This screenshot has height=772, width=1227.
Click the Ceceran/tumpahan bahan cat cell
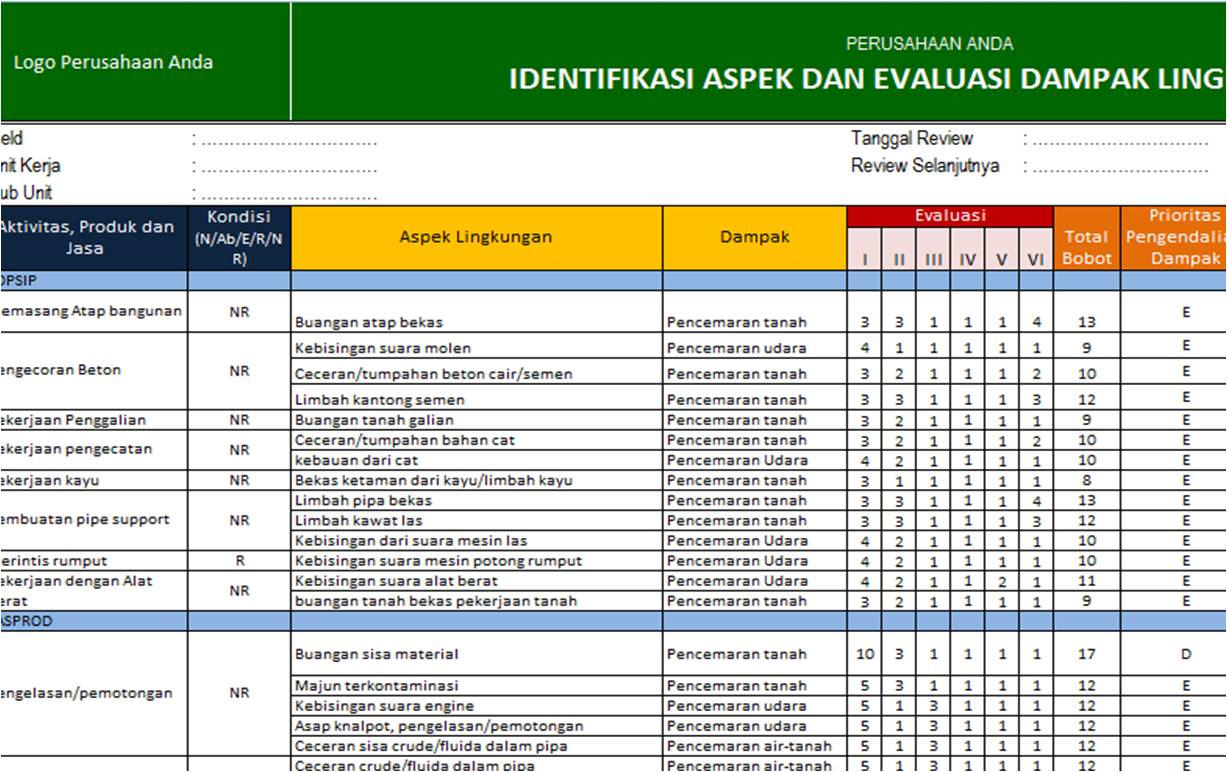476,440
